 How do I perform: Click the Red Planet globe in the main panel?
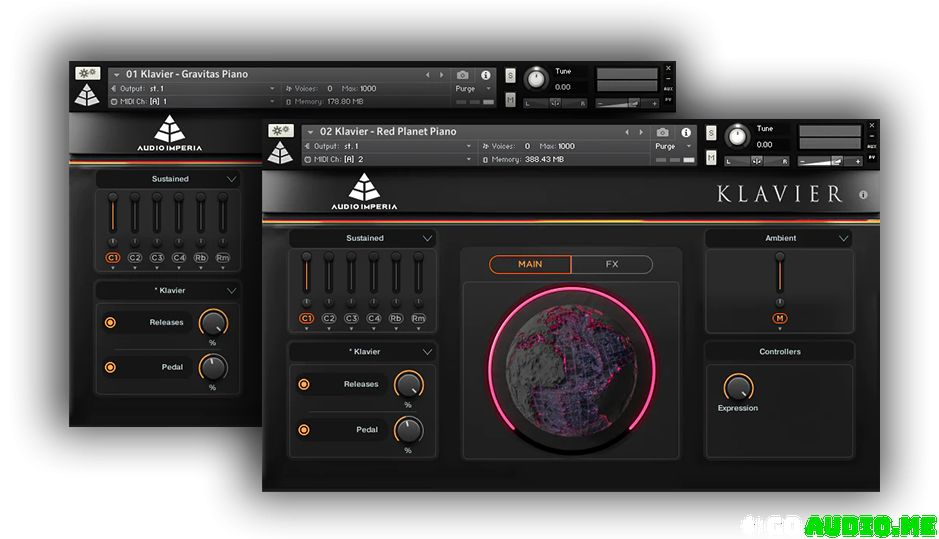(571, 367)
